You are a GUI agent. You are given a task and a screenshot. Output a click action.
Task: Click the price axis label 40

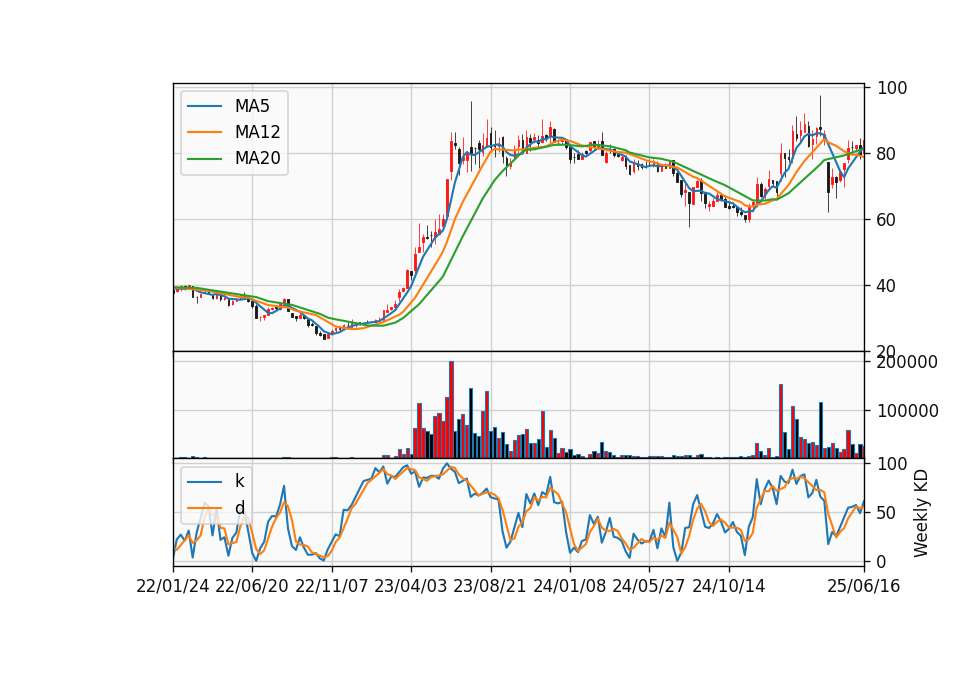pos(886,286)
